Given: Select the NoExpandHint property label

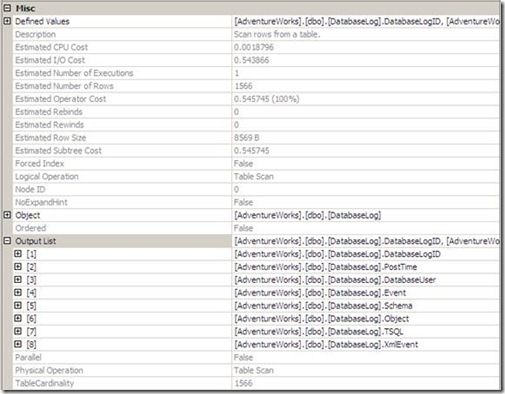Looking at the screenshot, I should [41, 202].
